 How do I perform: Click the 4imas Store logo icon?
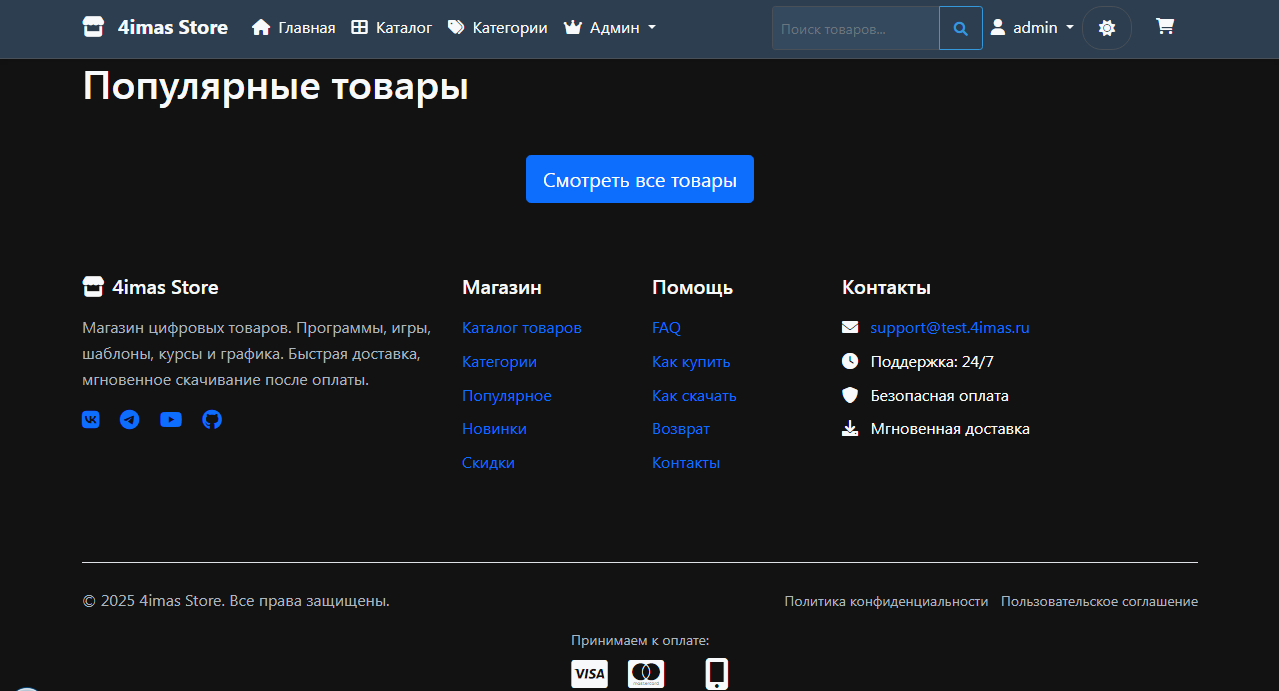click(x=93, y=26)
